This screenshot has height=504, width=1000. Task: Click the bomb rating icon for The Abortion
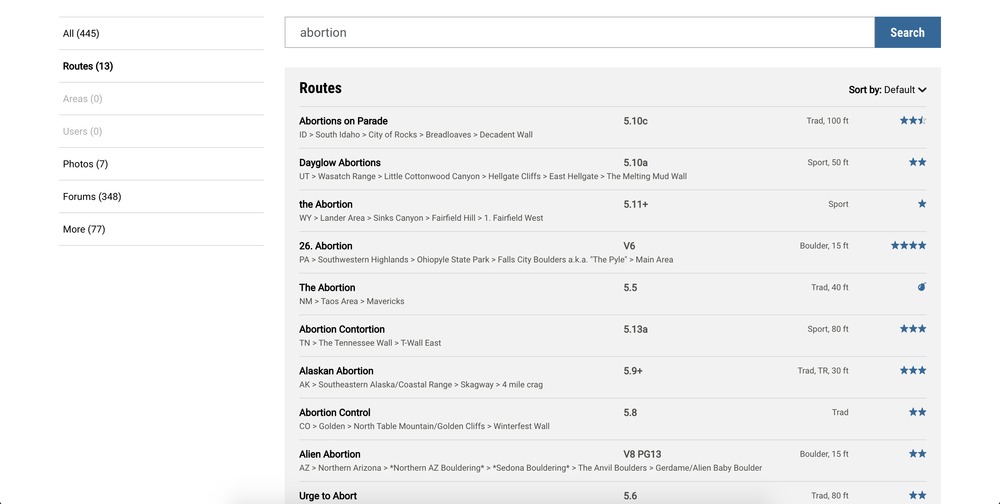[922, 287]
